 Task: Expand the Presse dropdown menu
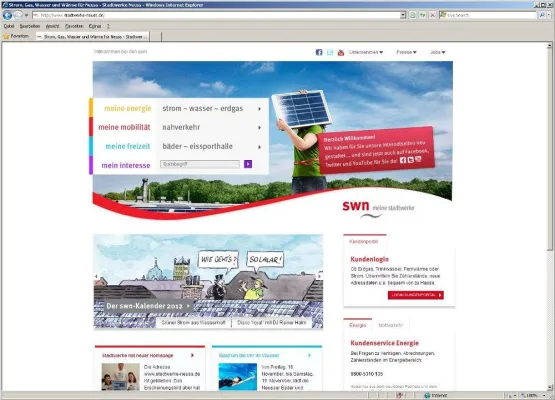(406, 52)
